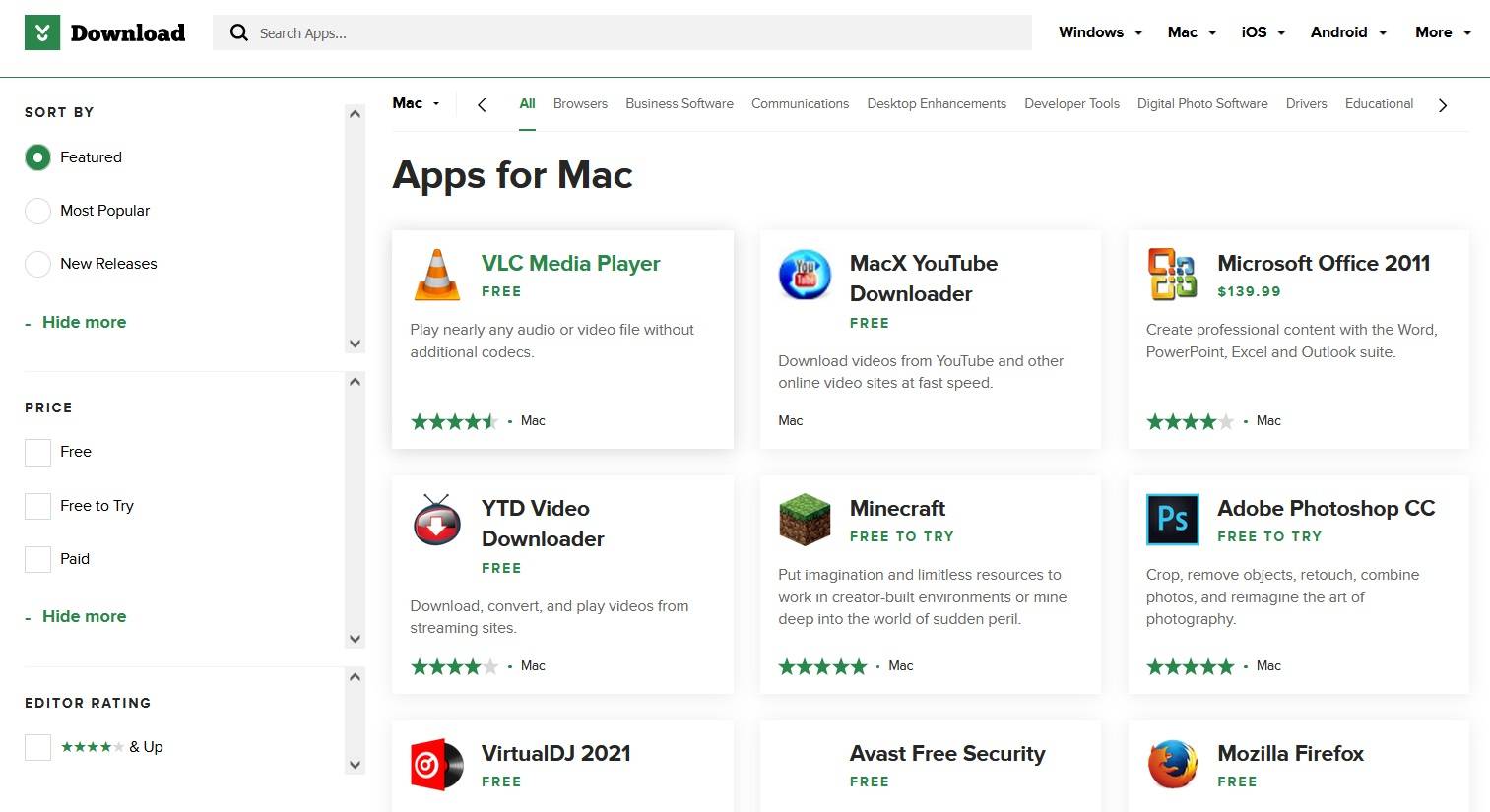Check the 4 stars & Up rating filter
1490x812 pixels.
[37, 747]
